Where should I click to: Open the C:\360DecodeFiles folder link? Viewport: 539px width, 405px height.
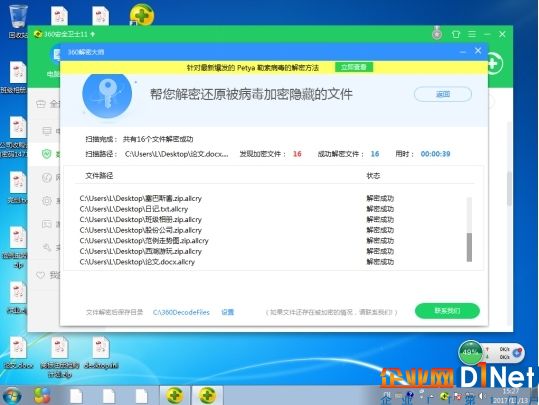[x=181, y=312]
